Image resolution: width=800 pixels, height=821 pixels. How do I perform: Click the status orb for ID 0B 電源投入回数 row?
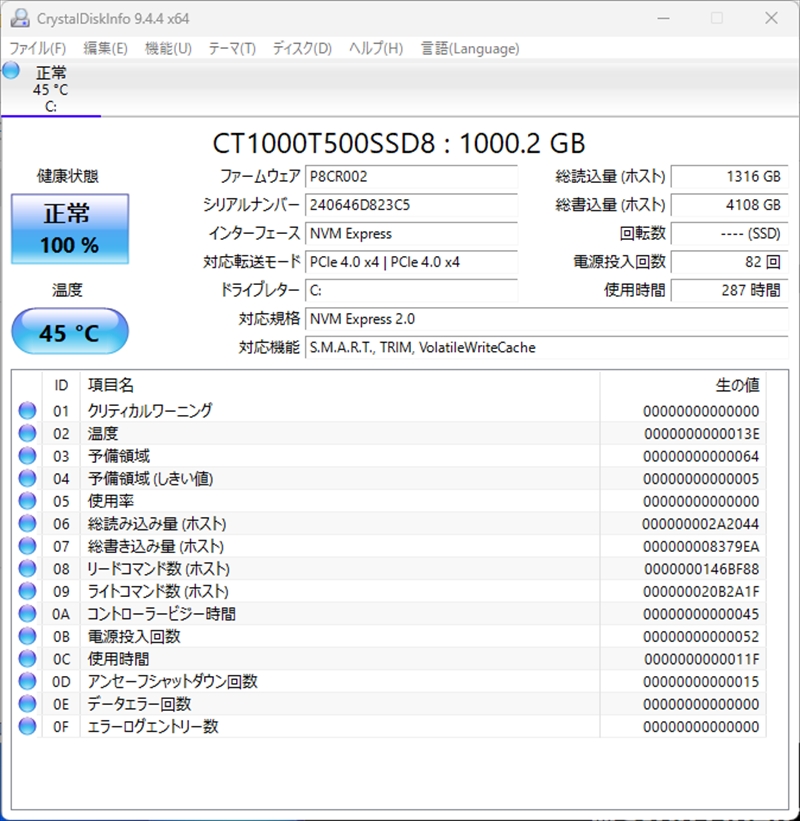(x=27, y=636)
